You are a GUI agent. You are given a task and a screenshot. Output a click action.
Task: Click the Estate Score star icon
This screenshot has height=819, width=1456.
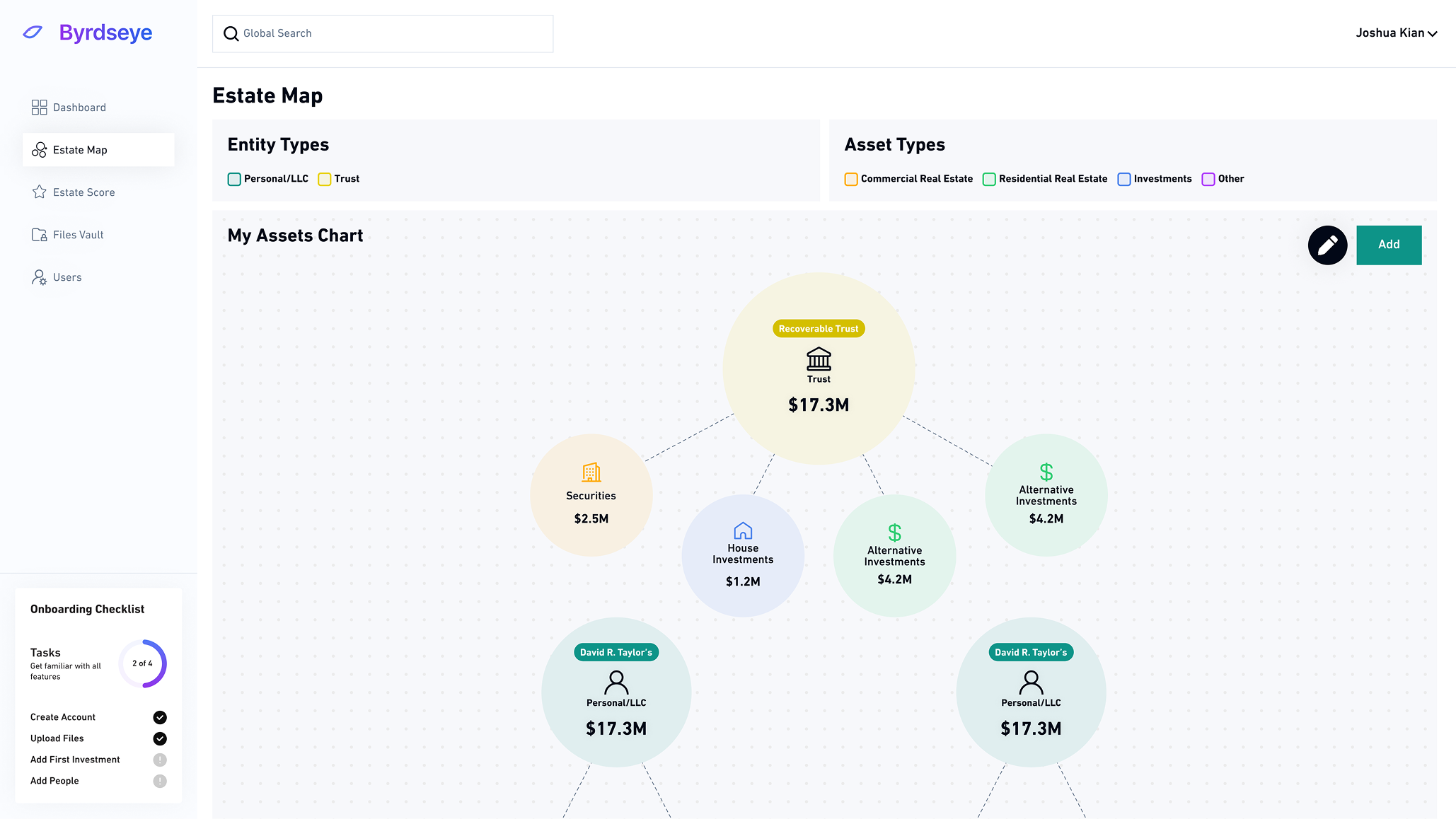pyautogui.click(x=39, y=192)
